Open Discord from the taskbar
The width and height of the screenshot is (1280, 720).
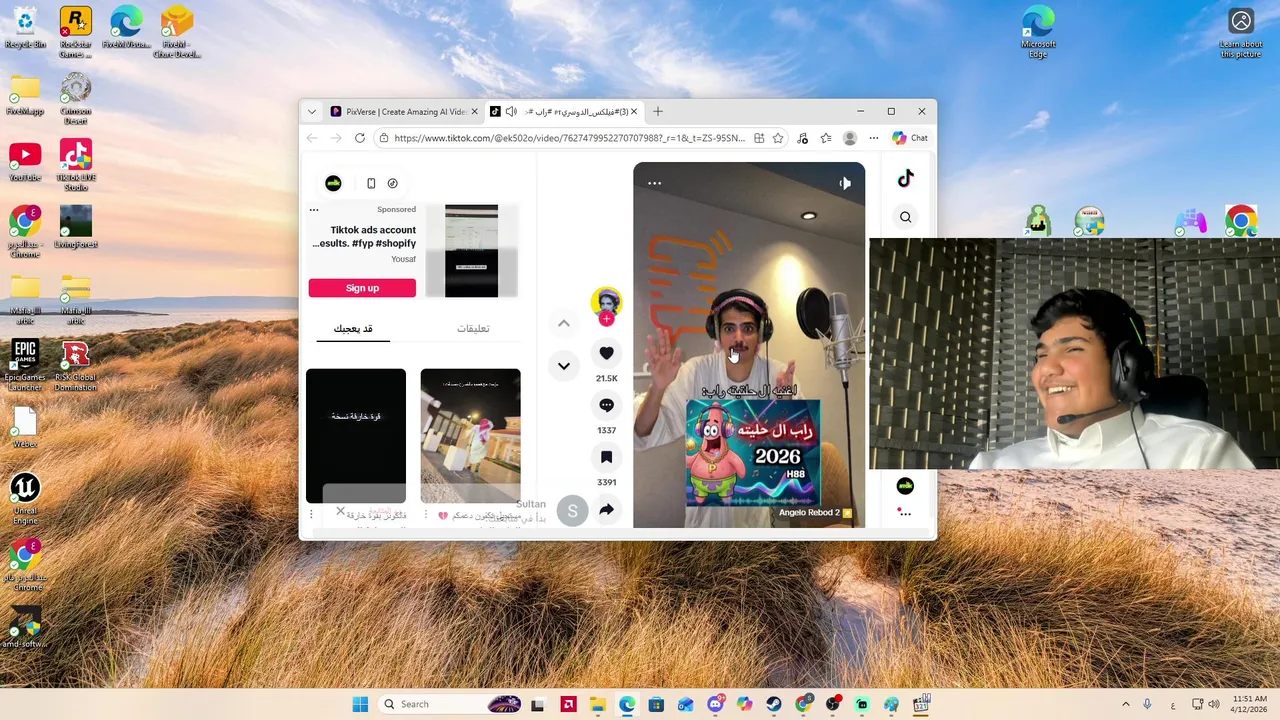coord(715,704)
